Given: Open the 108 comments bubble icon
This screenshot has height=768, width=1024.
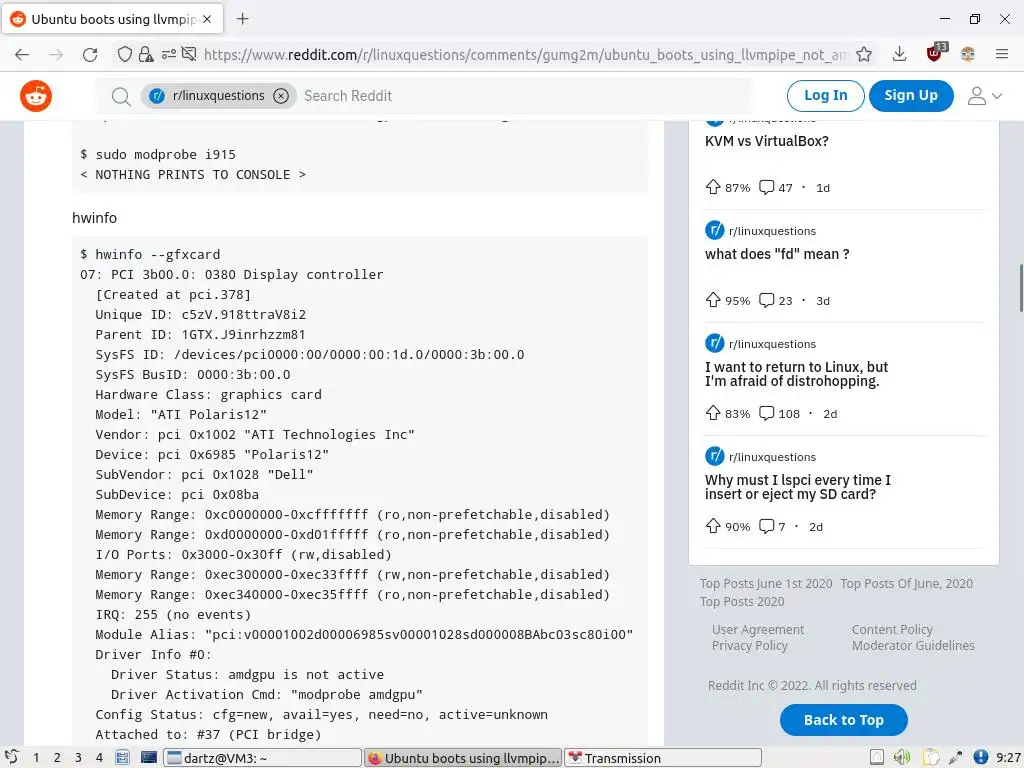Looking at the screenshot, I should 766,413.
